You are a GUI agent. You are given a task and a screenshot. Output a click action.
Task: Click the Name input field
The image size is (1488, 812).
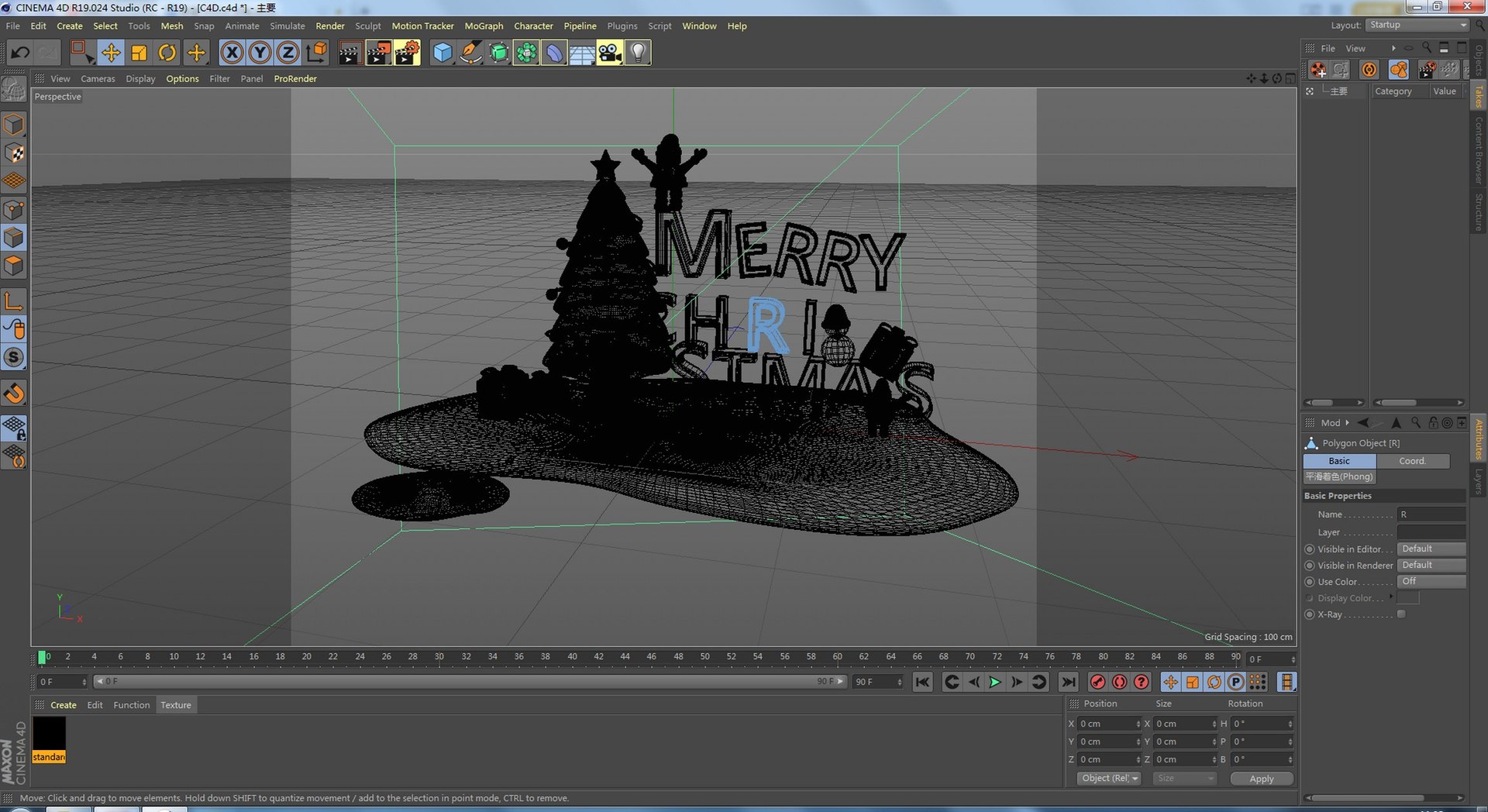click(1431, 514)
